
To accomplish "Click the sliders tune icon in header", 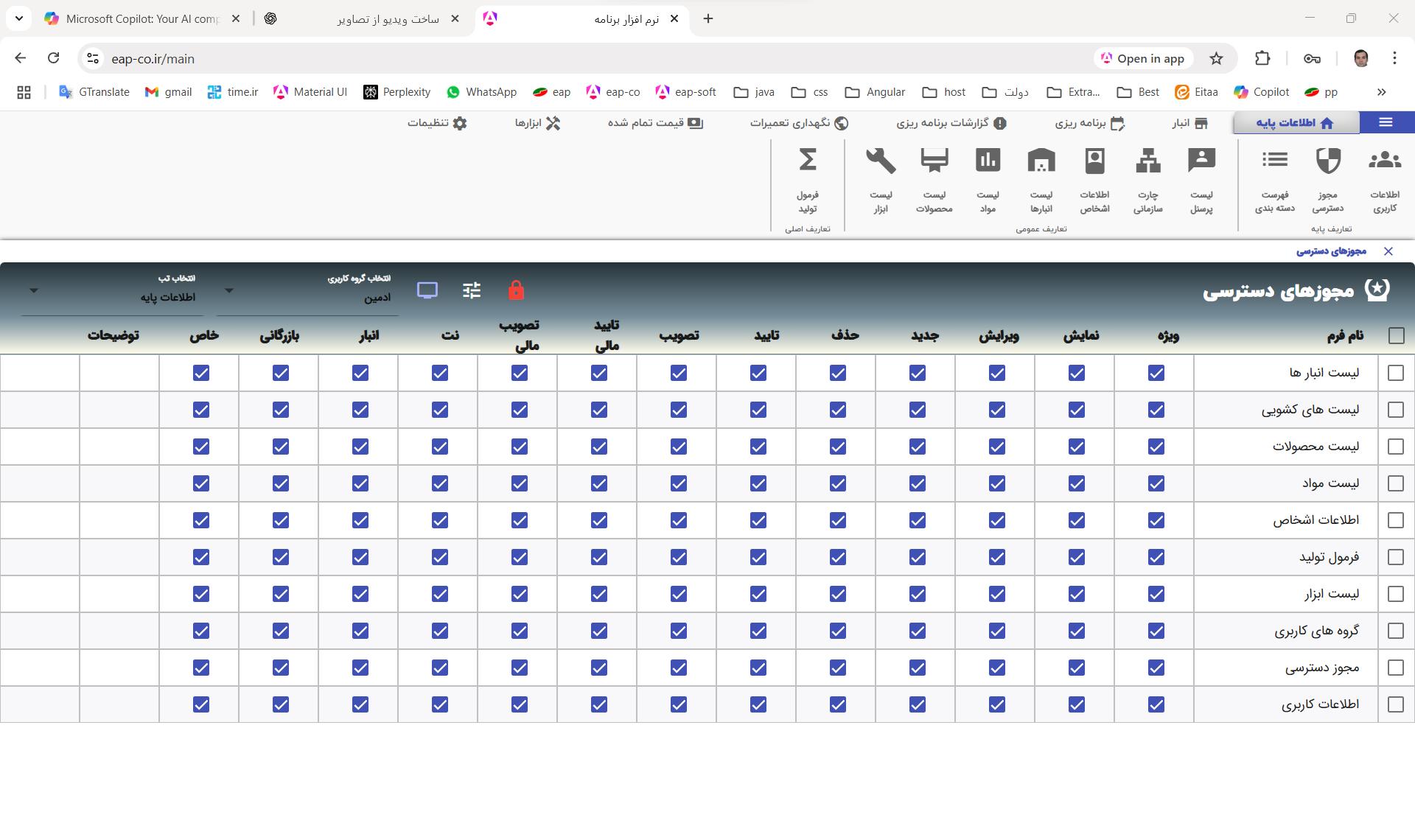I will pyautogui.click(x=472, y=290).
